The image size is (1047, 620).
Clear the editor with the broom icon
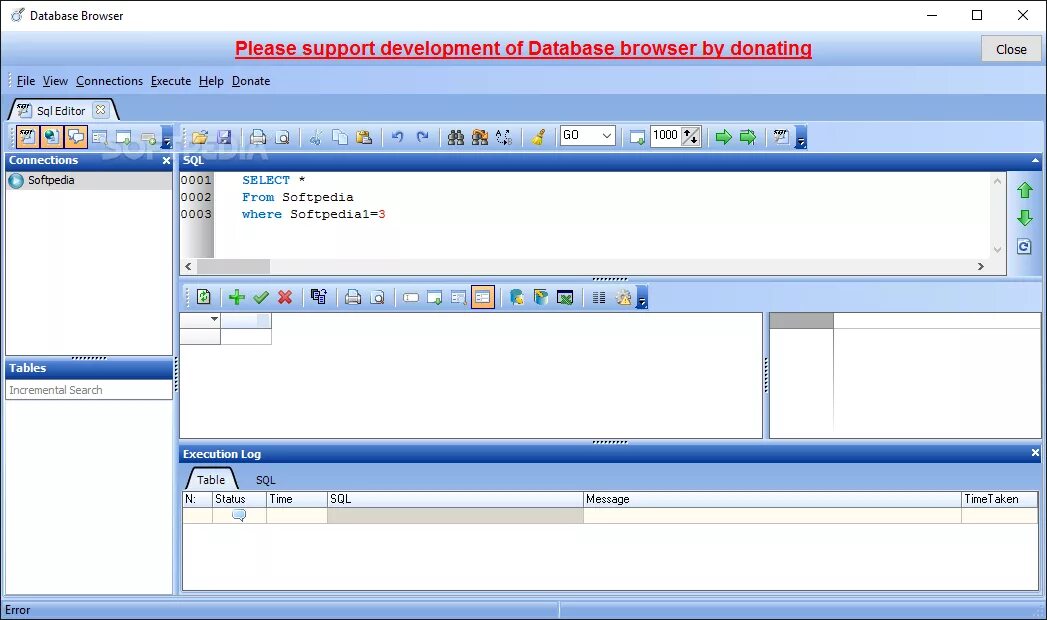[538, 137]
